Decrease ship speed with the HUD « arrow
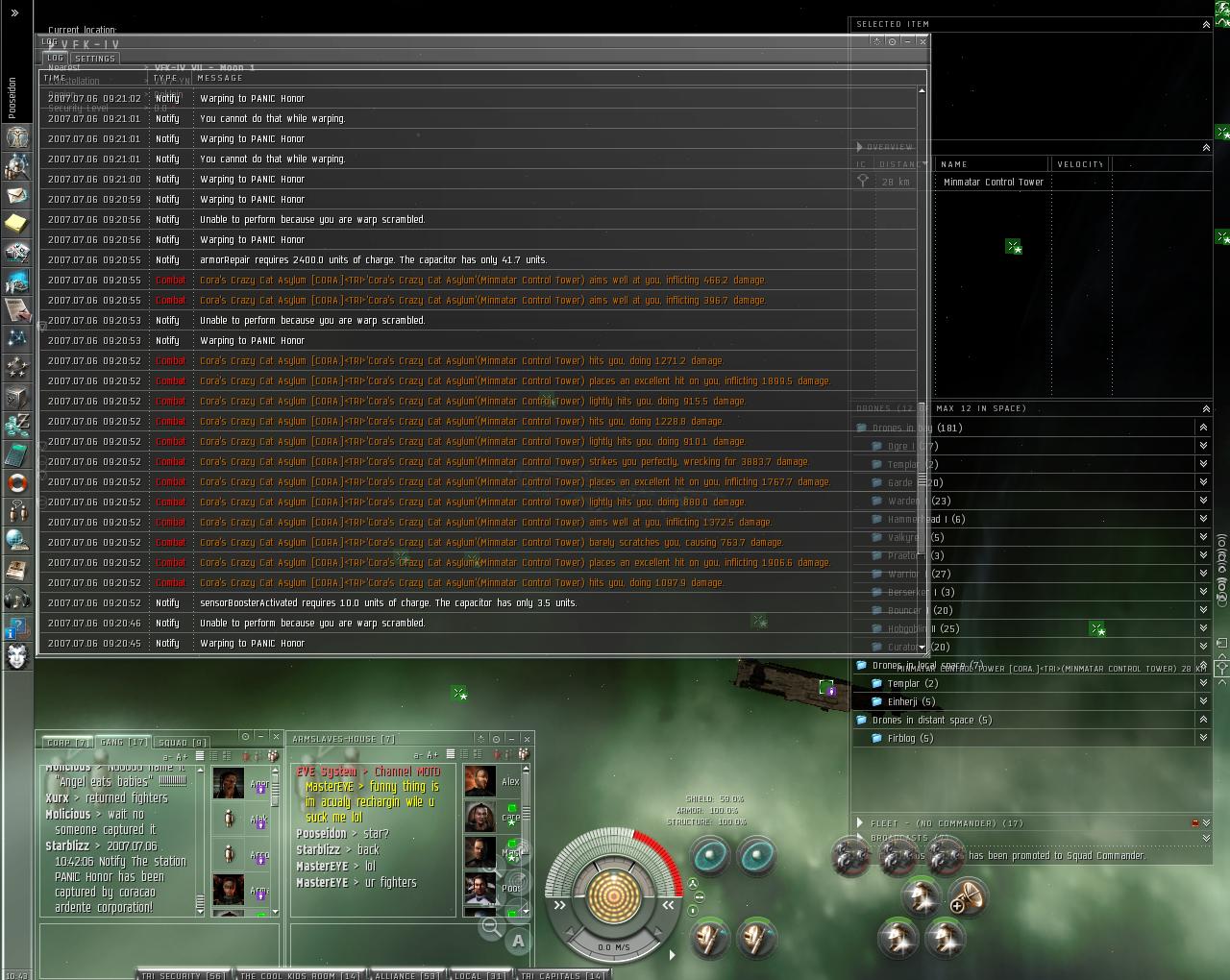The width and height of the screenshot is (1230, 980). coord(667,905)
